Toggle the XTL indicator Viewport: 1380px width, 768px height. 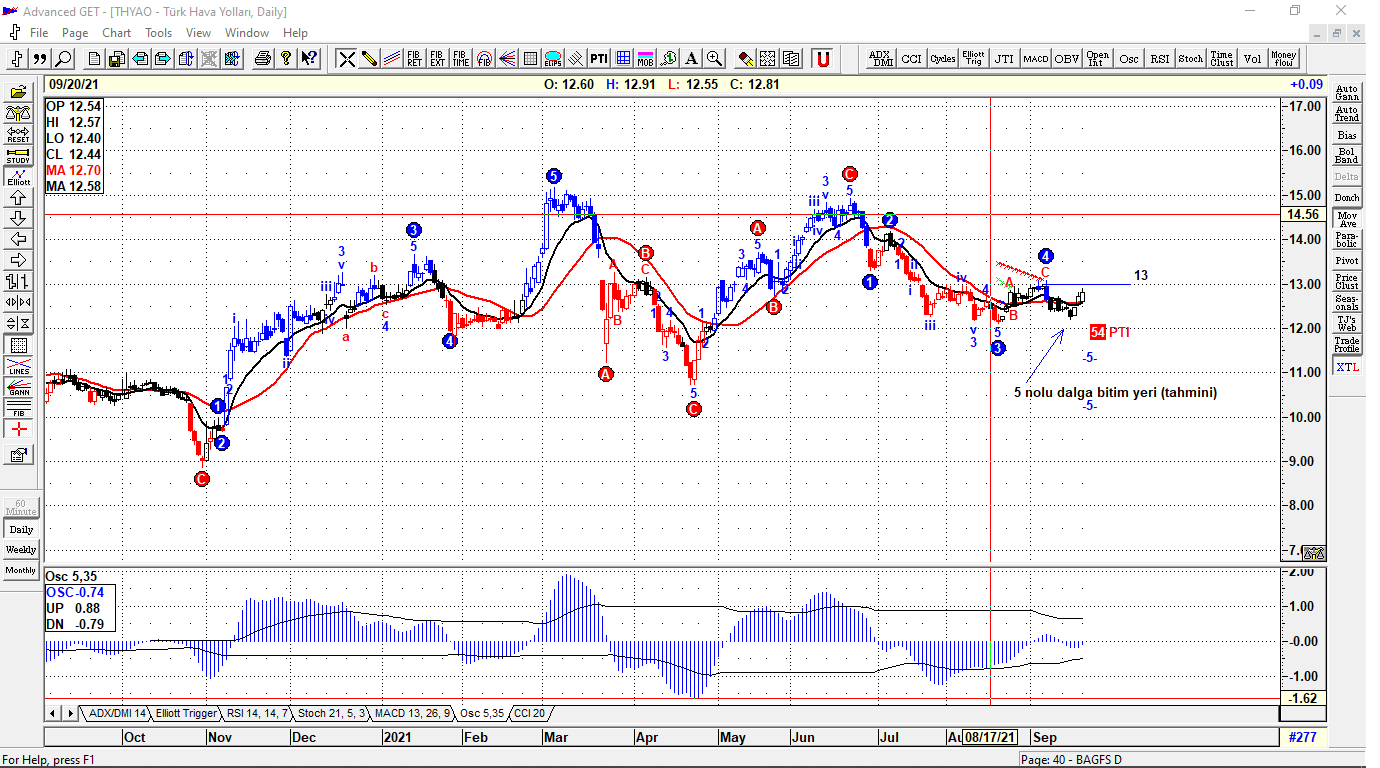[1347, 368]
